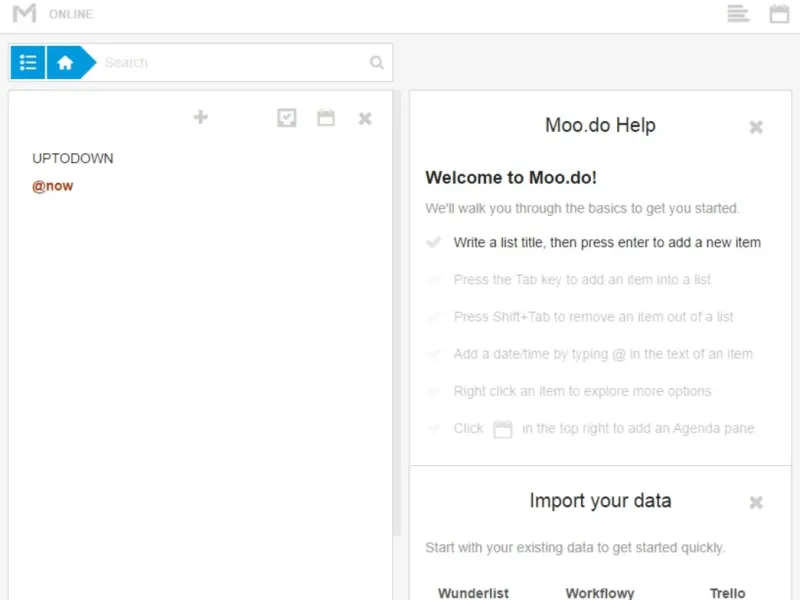800x600 pixels.
Task: Add a new item with plus icon
Action: pos(201,118)
